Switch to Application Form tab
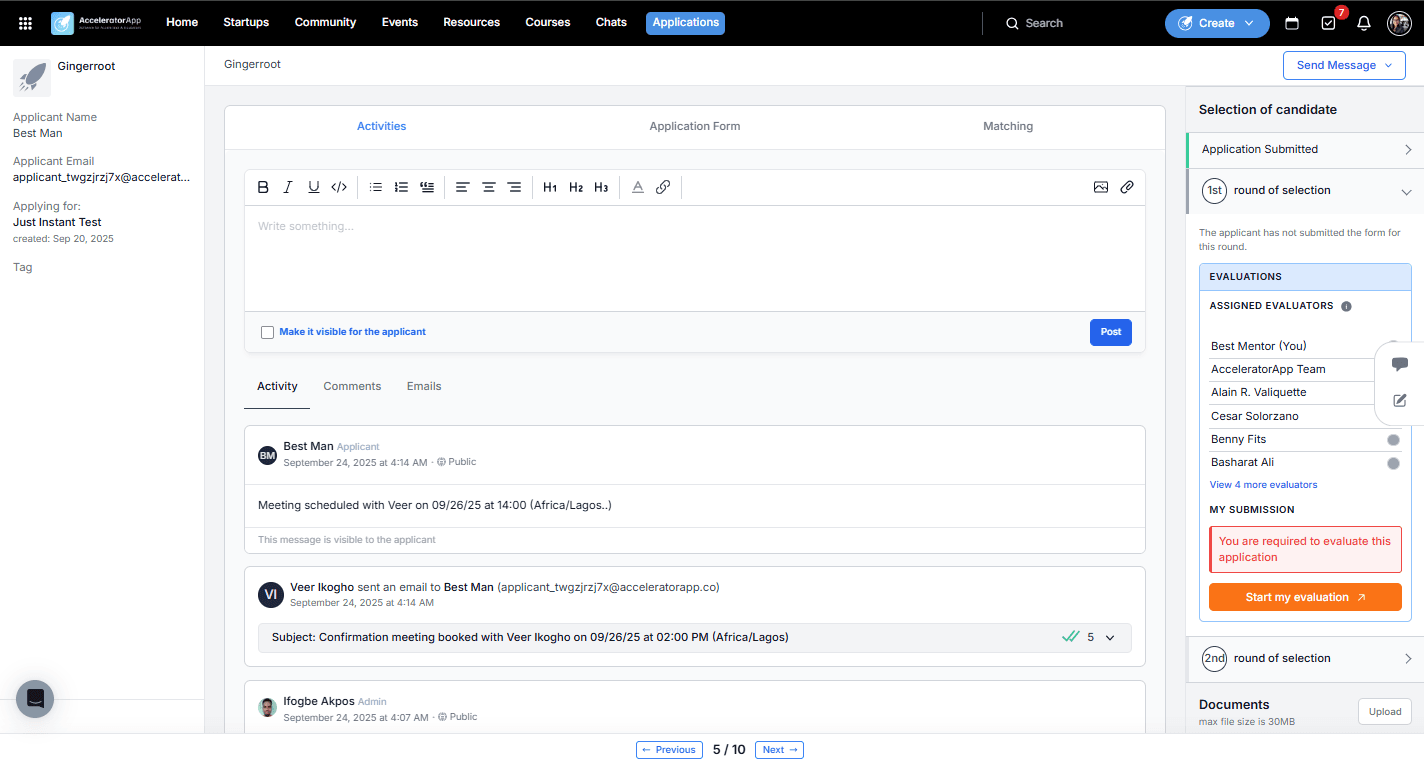This screenshot has width=1424, height=761. point(695,126)
